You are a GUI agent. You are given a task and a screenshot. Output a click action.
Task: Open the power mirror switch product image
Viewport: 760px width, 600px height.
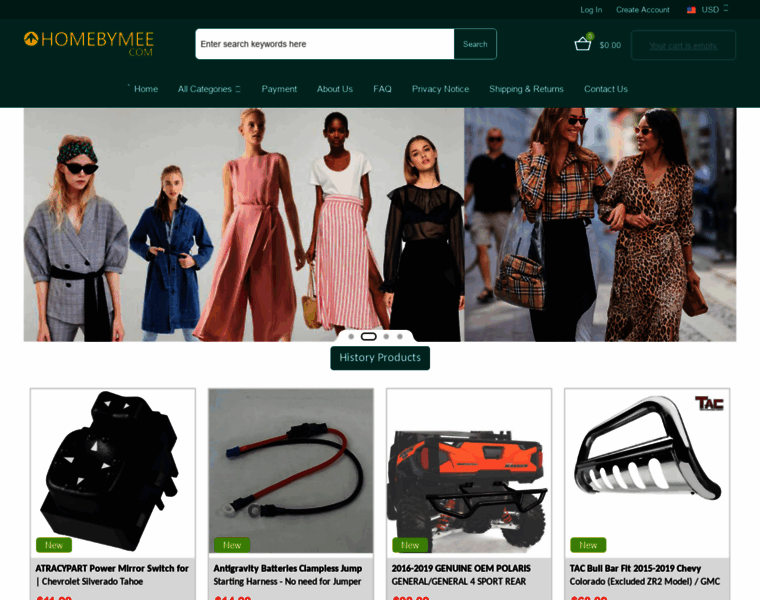click(113, 471)
